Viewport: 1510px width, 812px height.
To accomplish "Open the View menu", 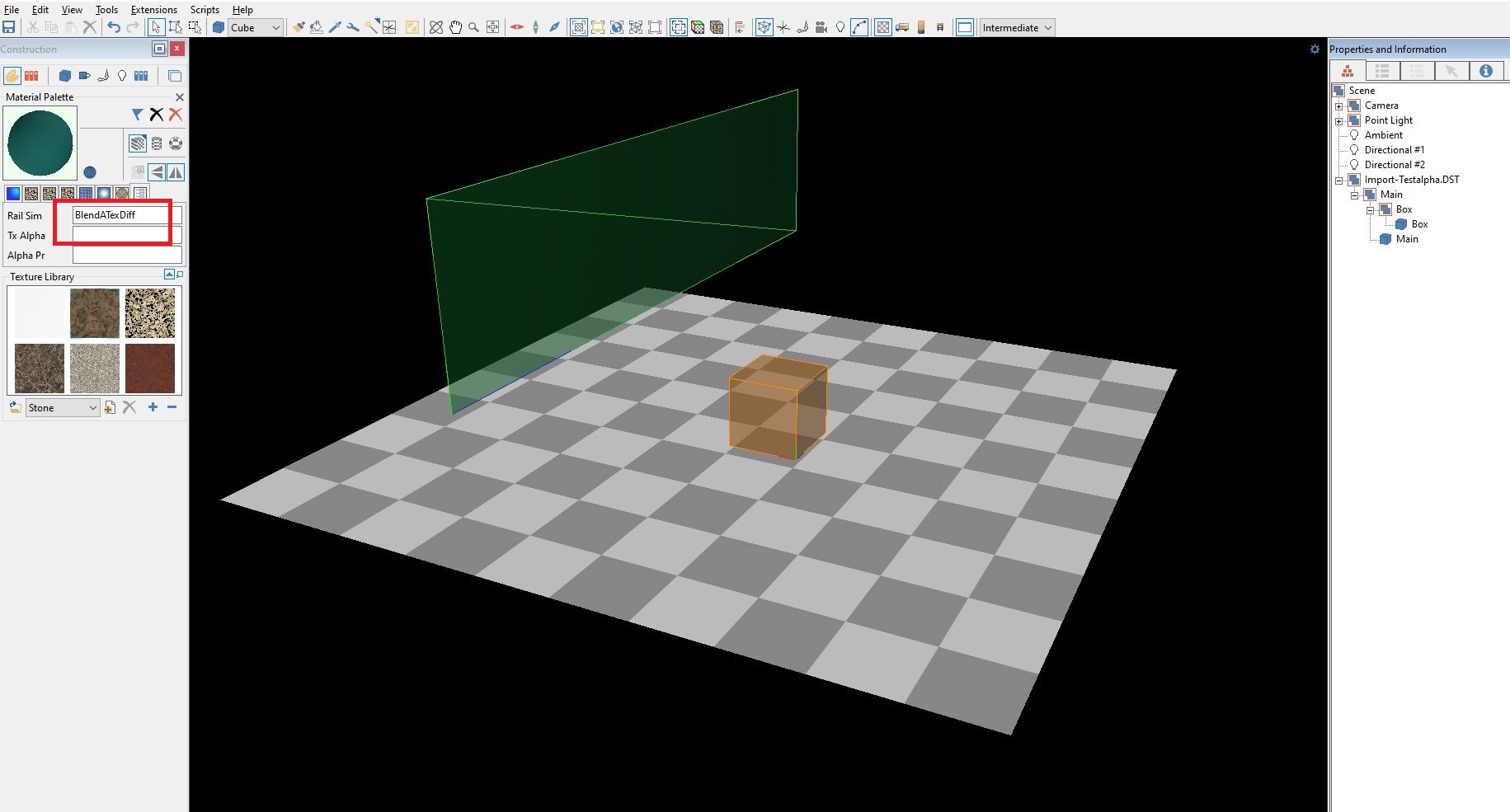I will click(72, 10).
